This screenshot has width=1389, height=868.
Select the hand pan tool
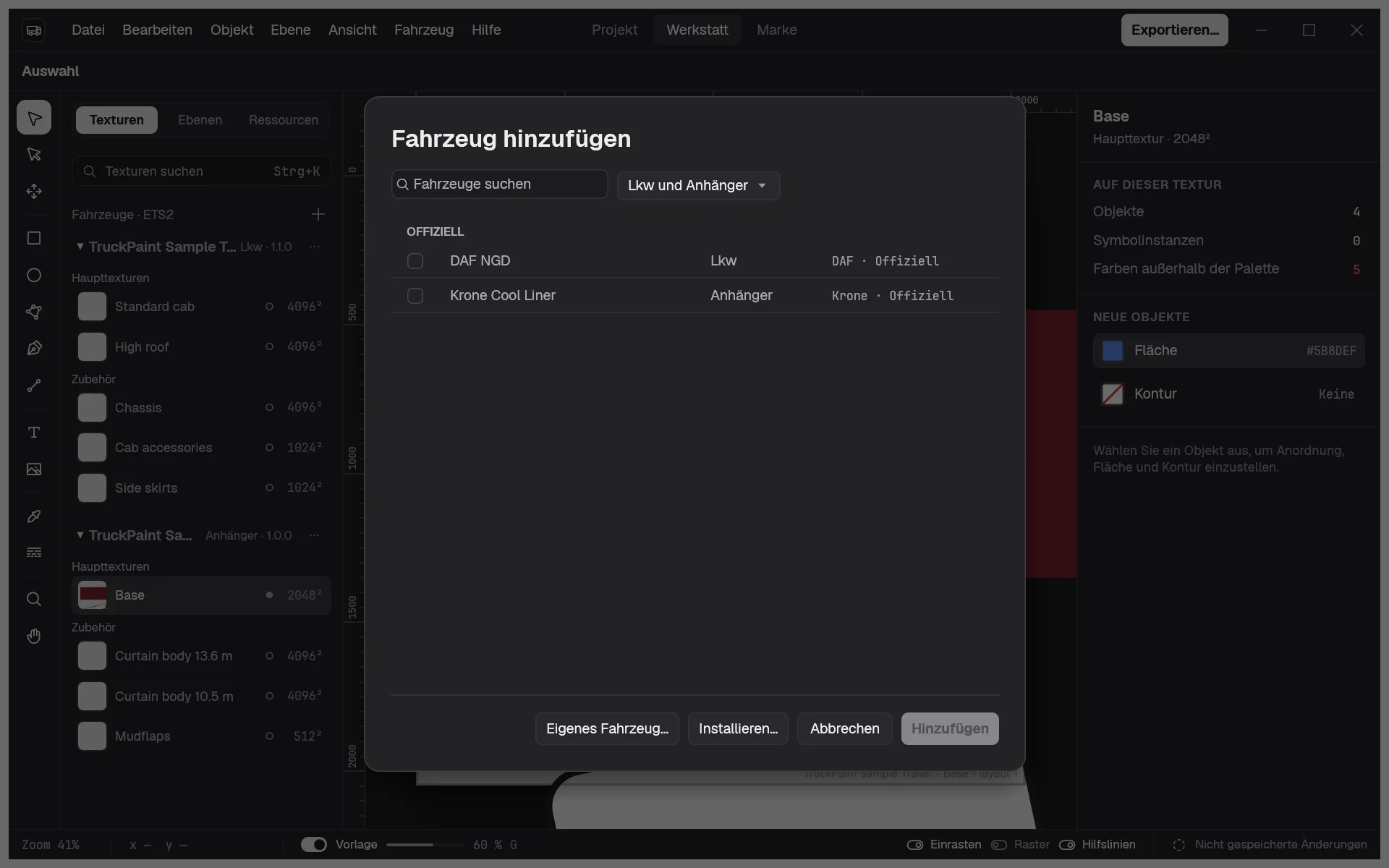34,637
